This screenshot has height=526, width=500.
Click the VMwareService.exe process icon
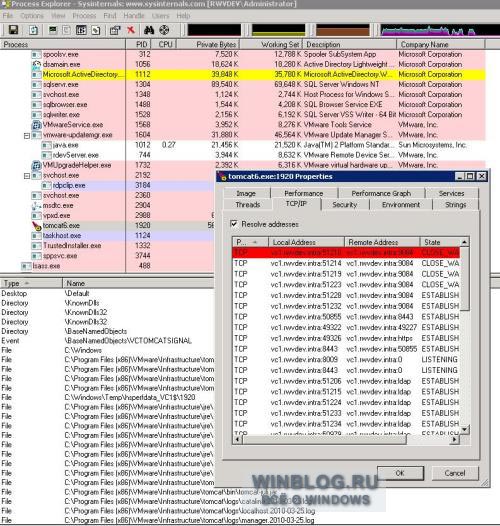[36, 125]
